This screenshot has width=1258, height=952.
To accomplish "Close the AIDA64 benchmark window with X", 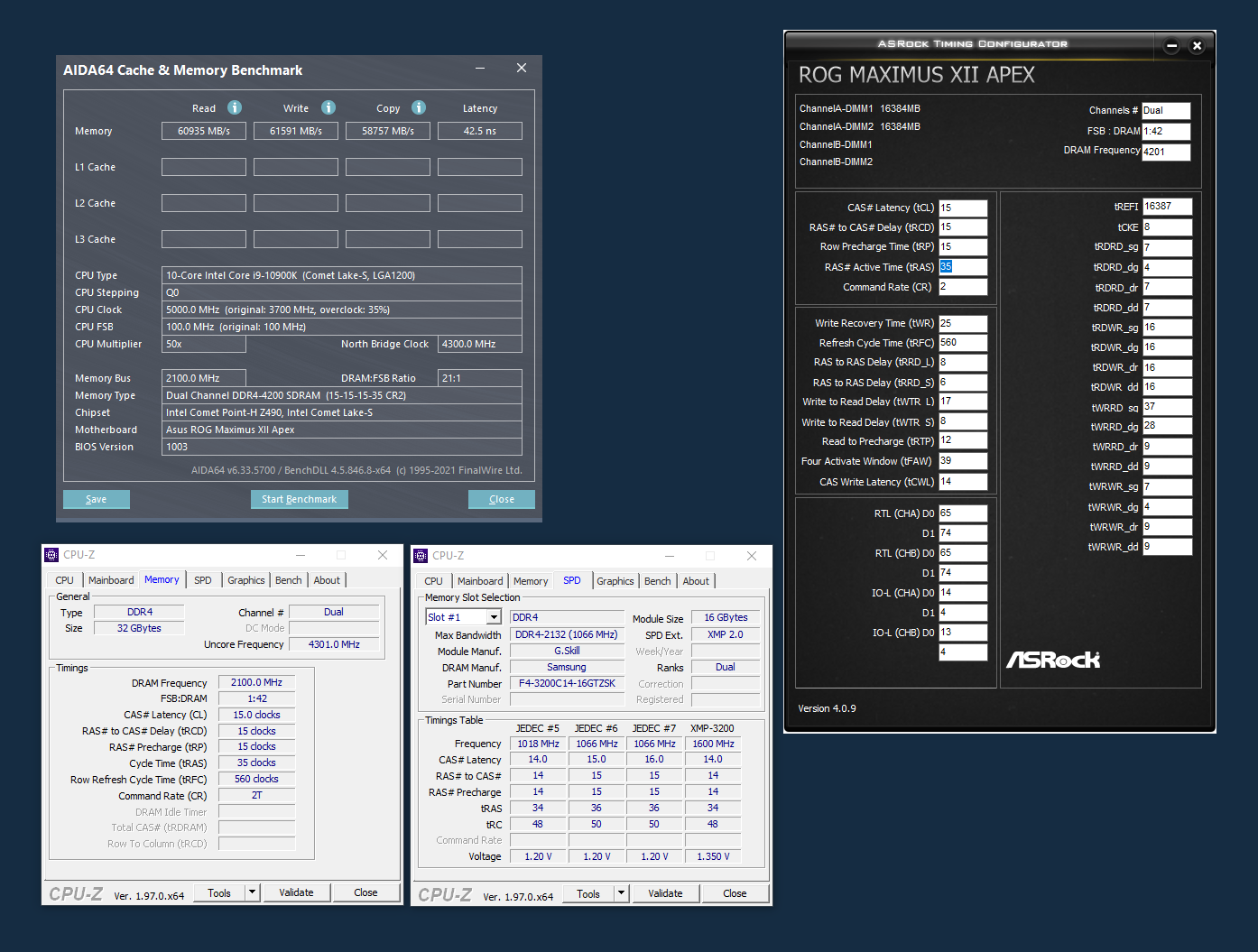I will pos(522,69).
